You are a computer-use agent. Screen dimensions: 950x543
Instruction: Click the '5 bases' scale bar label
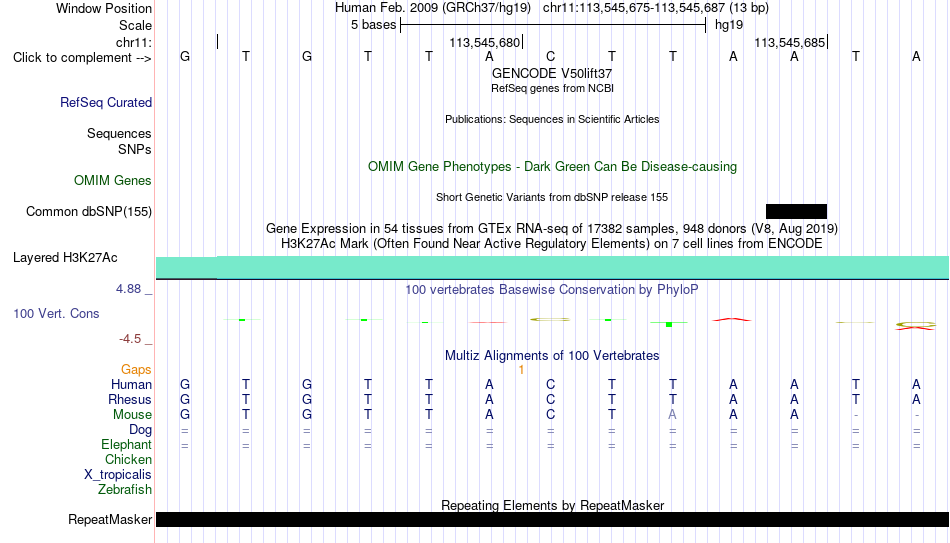coord(373,25)
